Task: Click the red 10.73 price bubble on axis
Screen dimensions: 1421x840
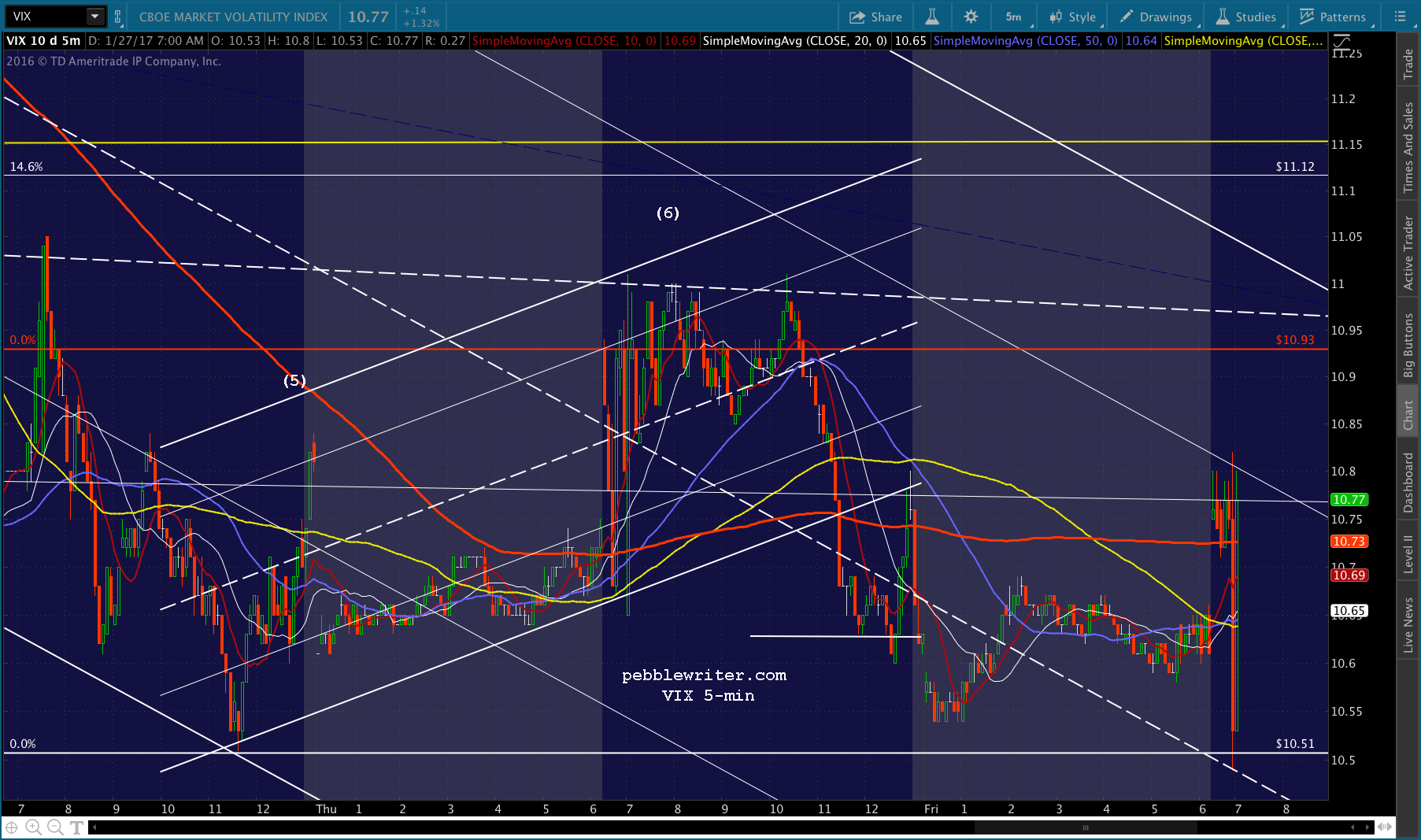Action: (x=1349, y=541)
